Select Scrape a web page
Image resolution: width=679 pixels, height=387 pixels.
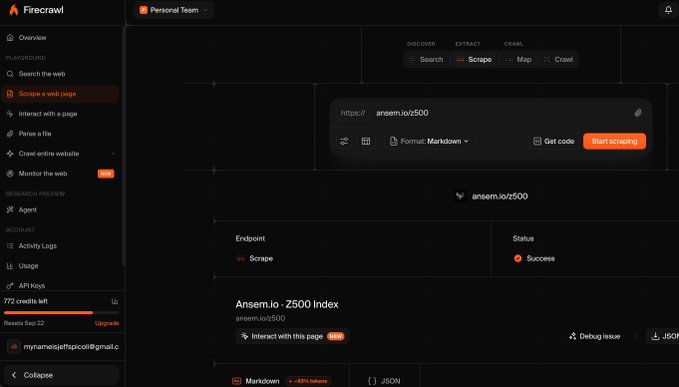pos(60,94)
